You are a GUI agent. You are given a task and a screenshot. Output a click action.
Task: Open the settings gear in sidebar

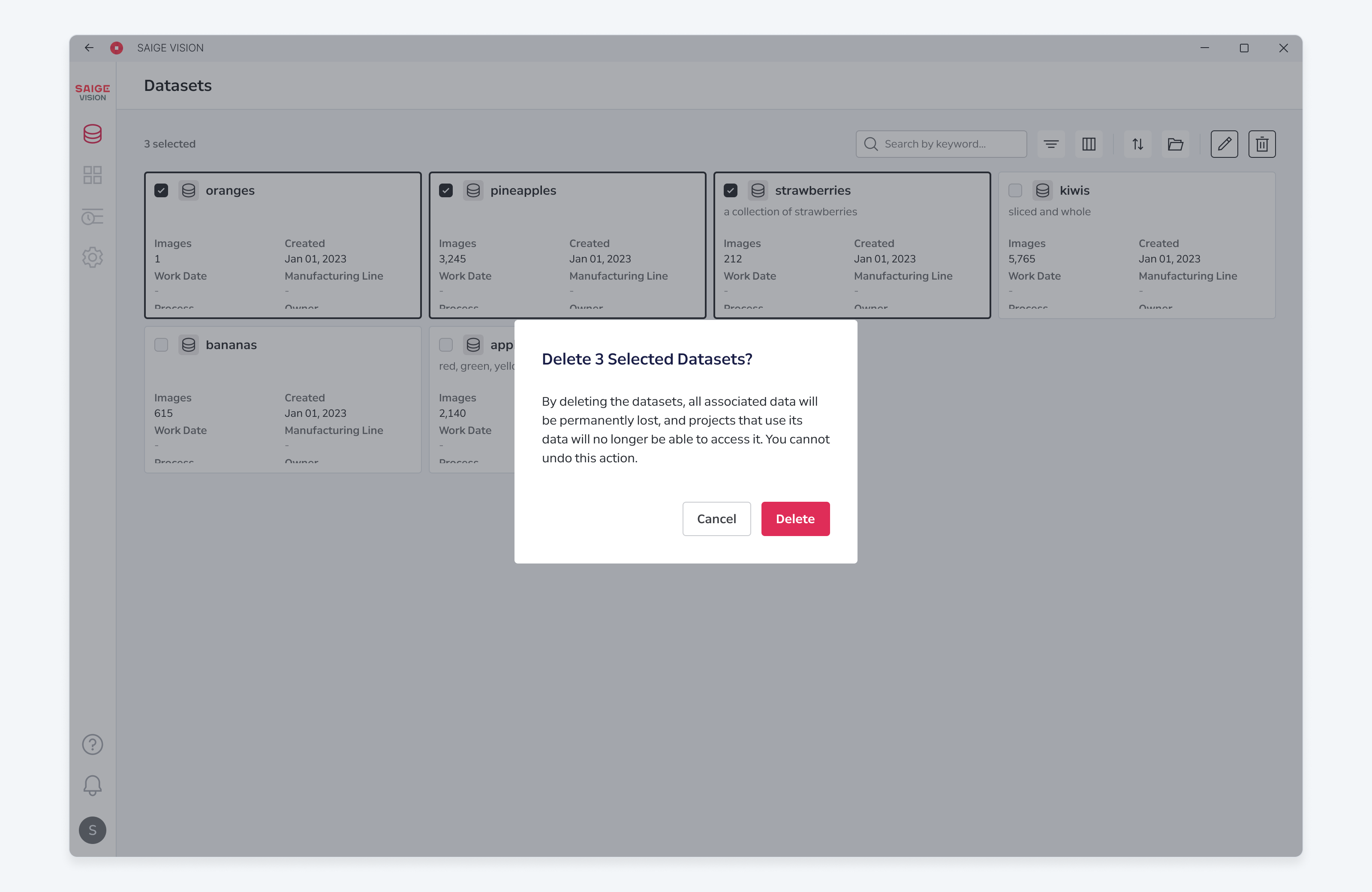[x=92, y=257]
